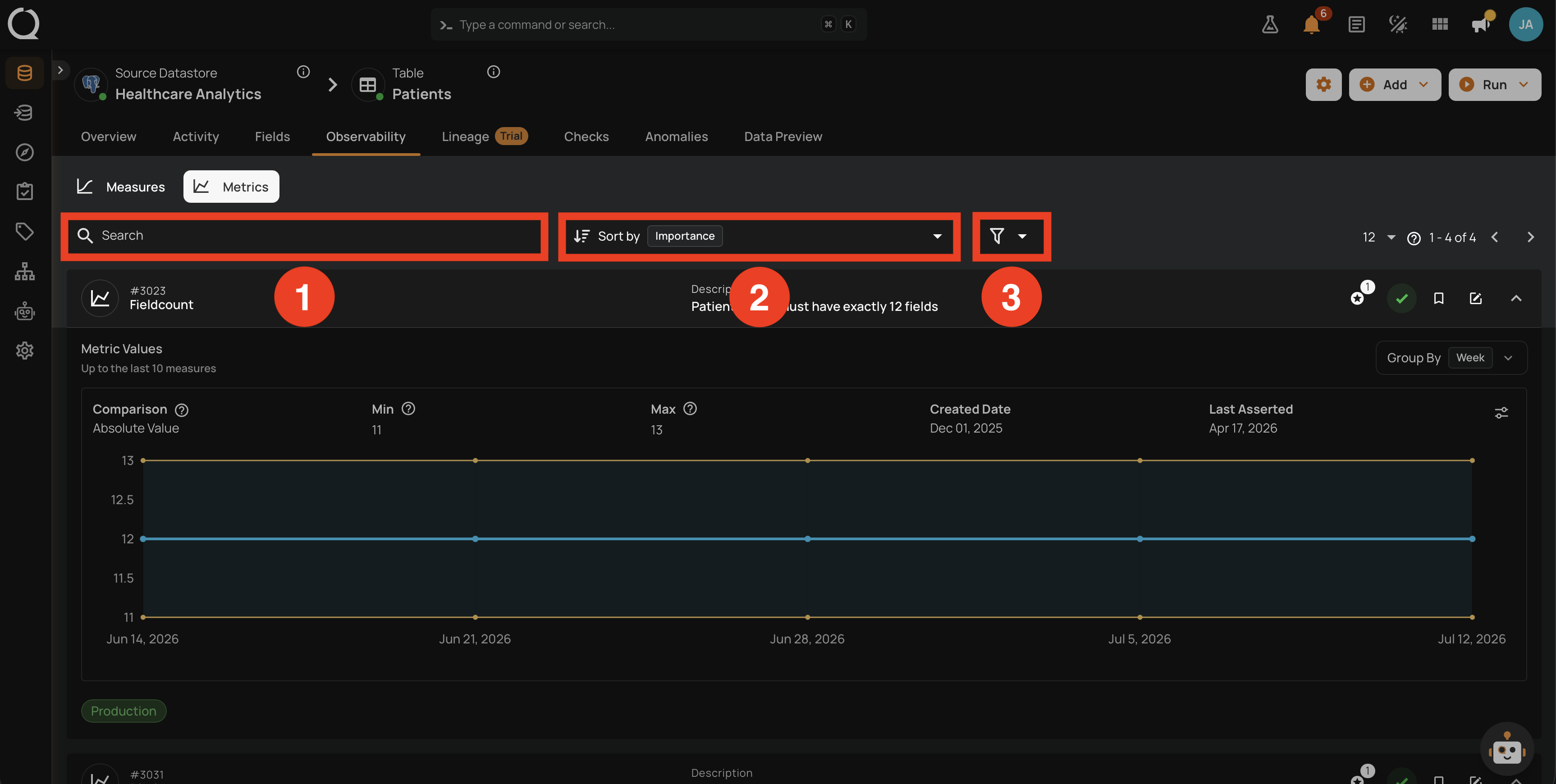The image size is (1556, 784).
Task: Select the Observability tab
Action: (366, 137)
